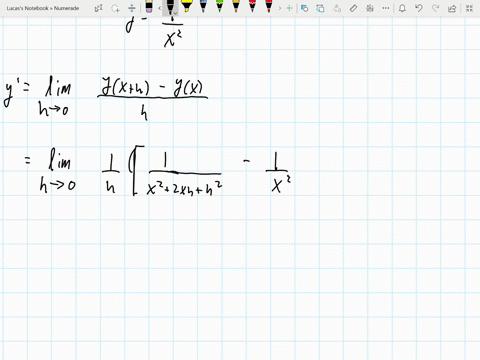Image resolution: width=480 pixels, height=360 pixels.
Task: Pick the red pen beside the right scroll arrow
Action: (x=269, y=7)
